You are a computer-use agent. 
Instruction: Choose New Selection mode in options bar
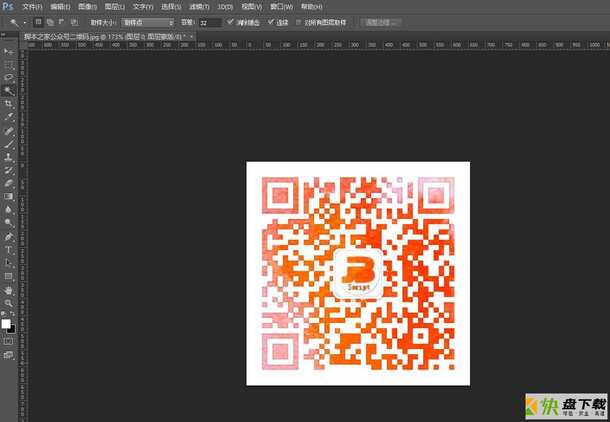pyautogui.click(x=38, y=22)
